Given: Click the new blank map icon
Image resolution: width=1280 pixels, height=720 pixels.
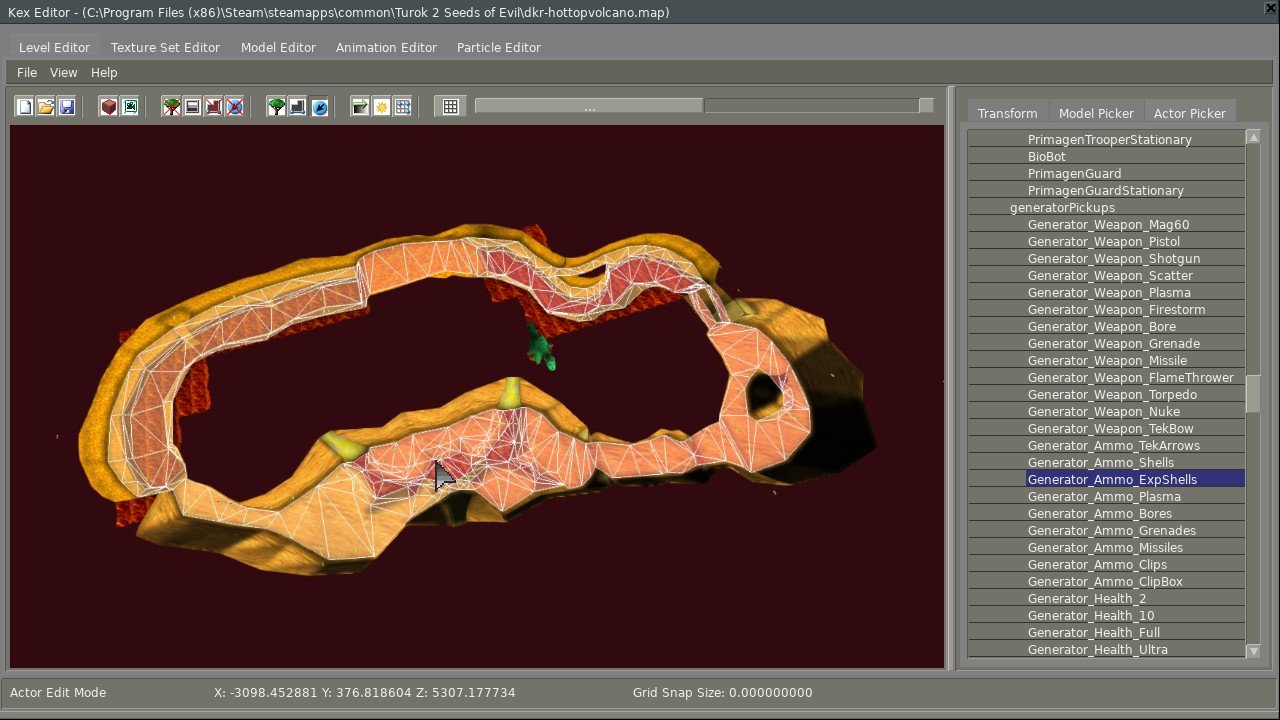Looking at the screenshot, I should pos(25,107).
